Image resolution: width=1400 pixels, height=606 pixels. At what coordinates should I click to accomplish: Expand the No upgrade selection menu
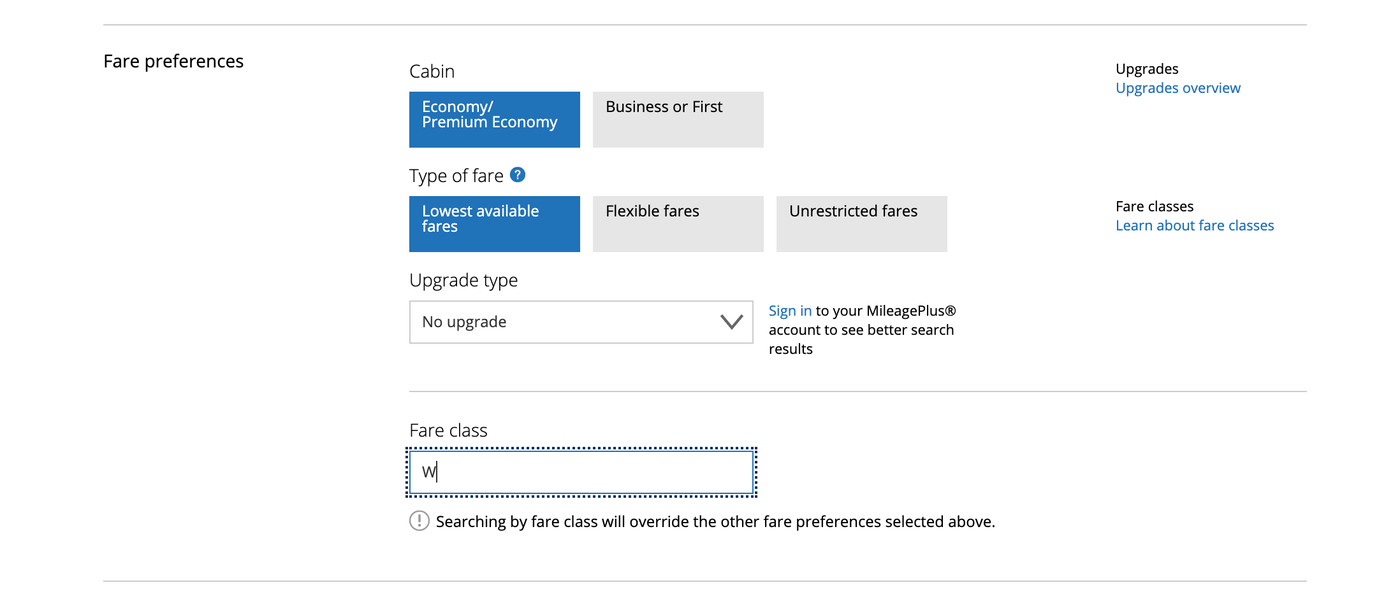[581, 321]
